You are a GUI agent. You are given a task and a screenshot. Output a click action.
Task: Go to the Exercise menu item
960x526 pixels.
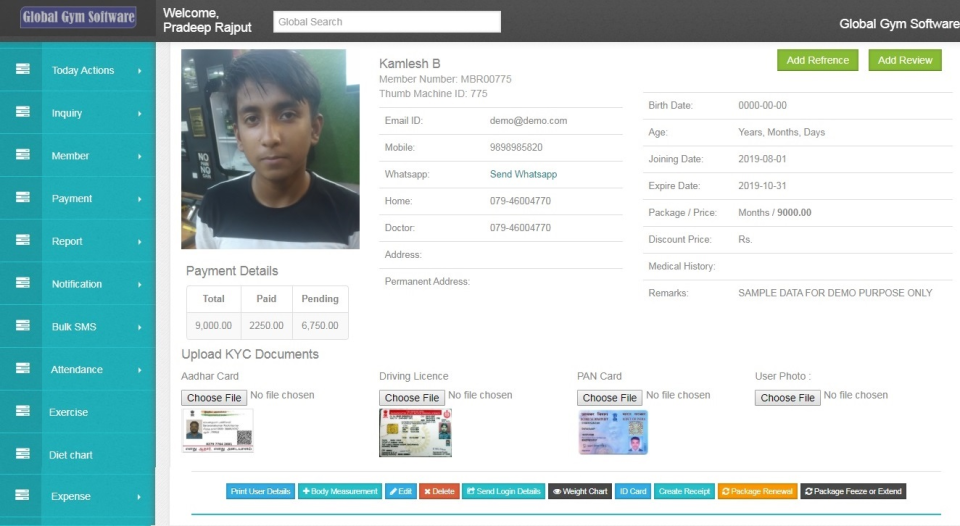click(69, 412)
